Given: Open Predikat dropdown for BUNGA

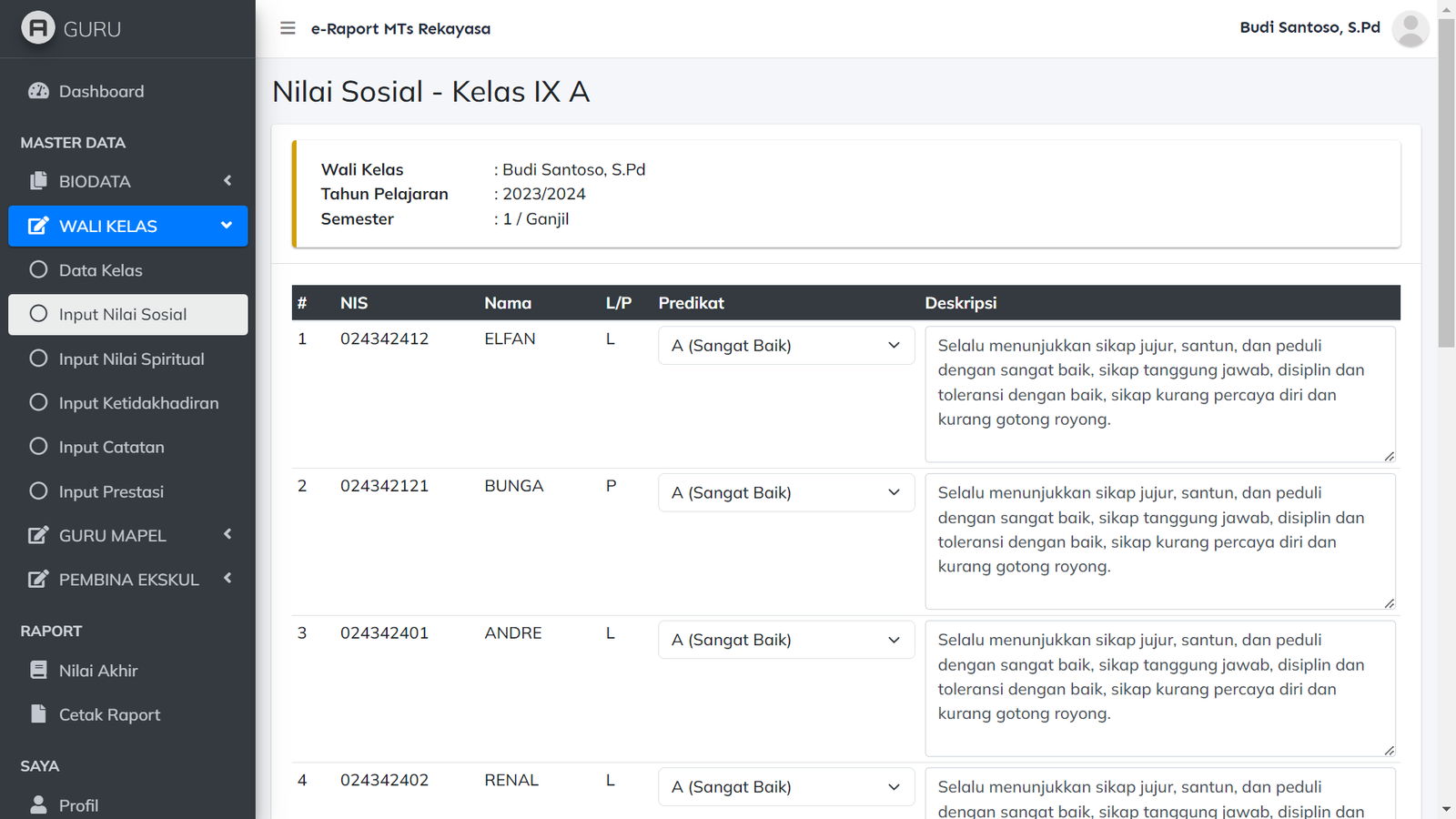Looking at the screenshot, I should [x=785, y=493].
